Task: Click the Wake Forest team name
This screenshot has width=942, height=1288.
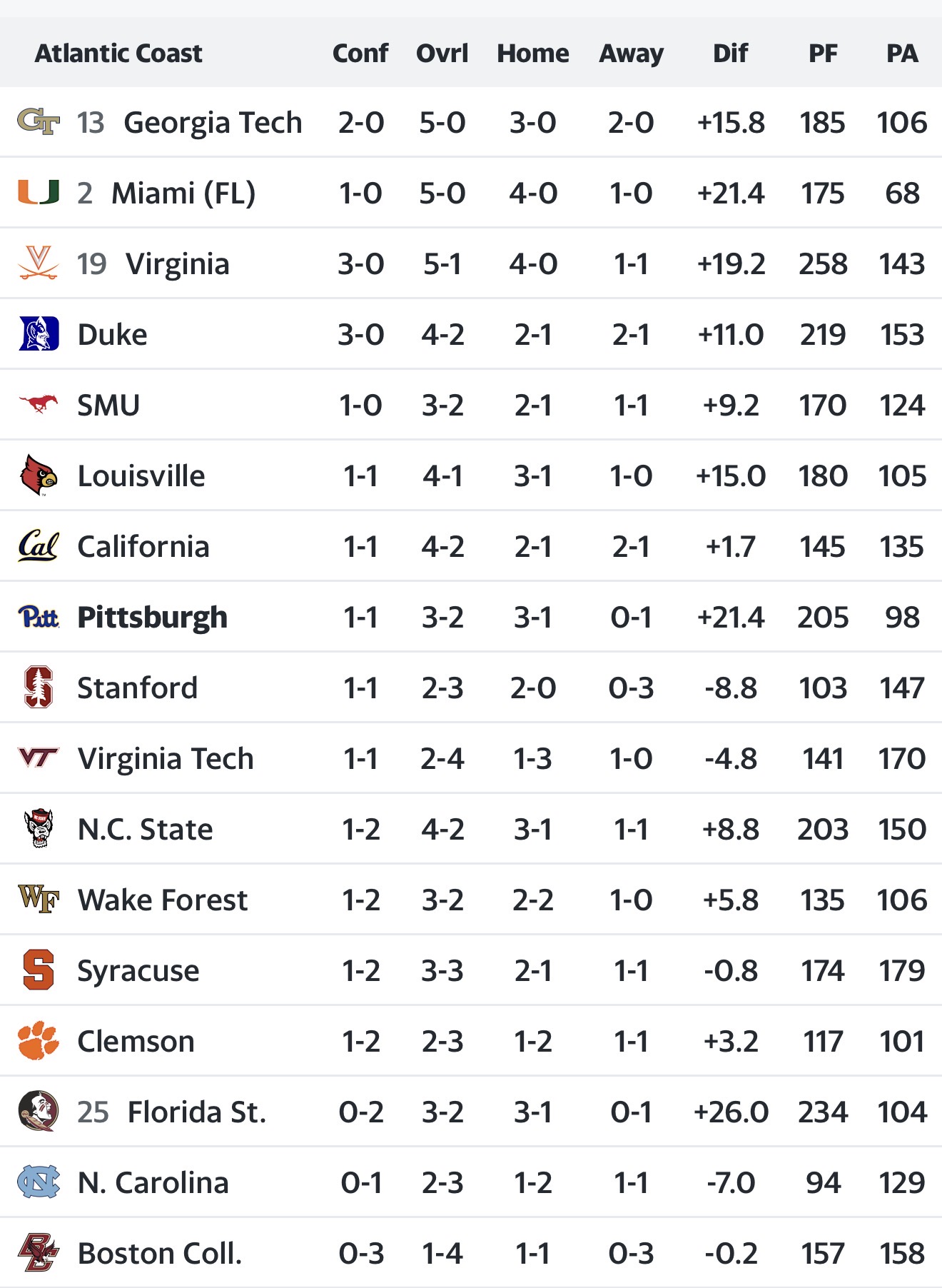Action: coord(163,900)
